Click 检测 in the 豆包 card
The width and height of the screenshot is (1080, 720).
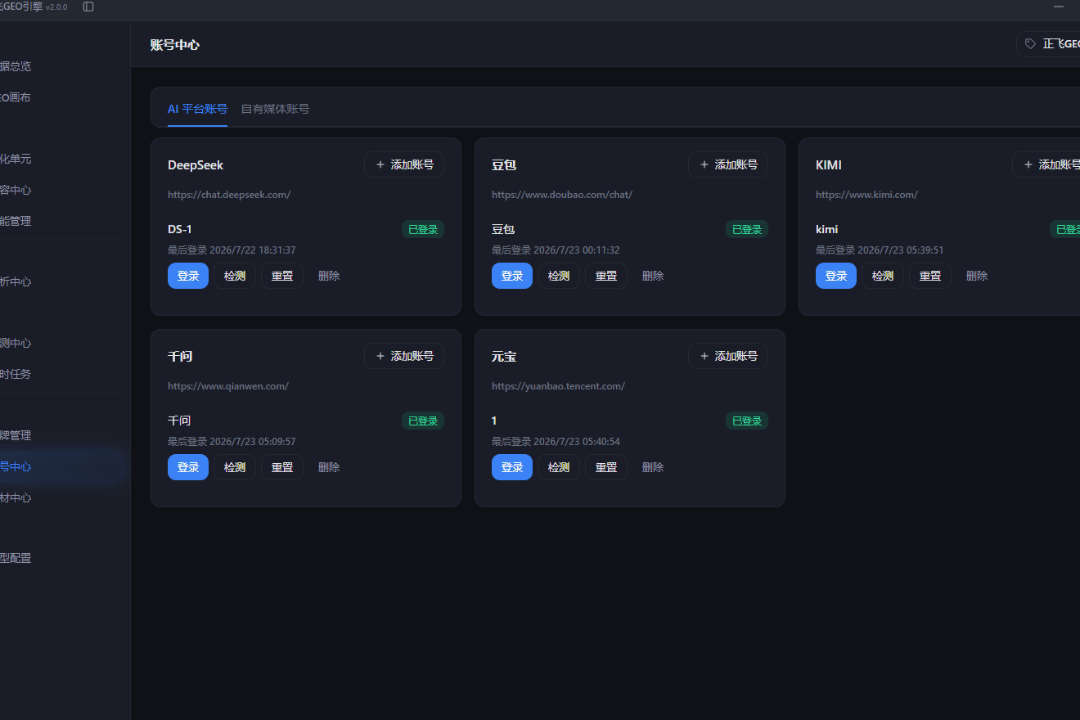coord(559,276)
